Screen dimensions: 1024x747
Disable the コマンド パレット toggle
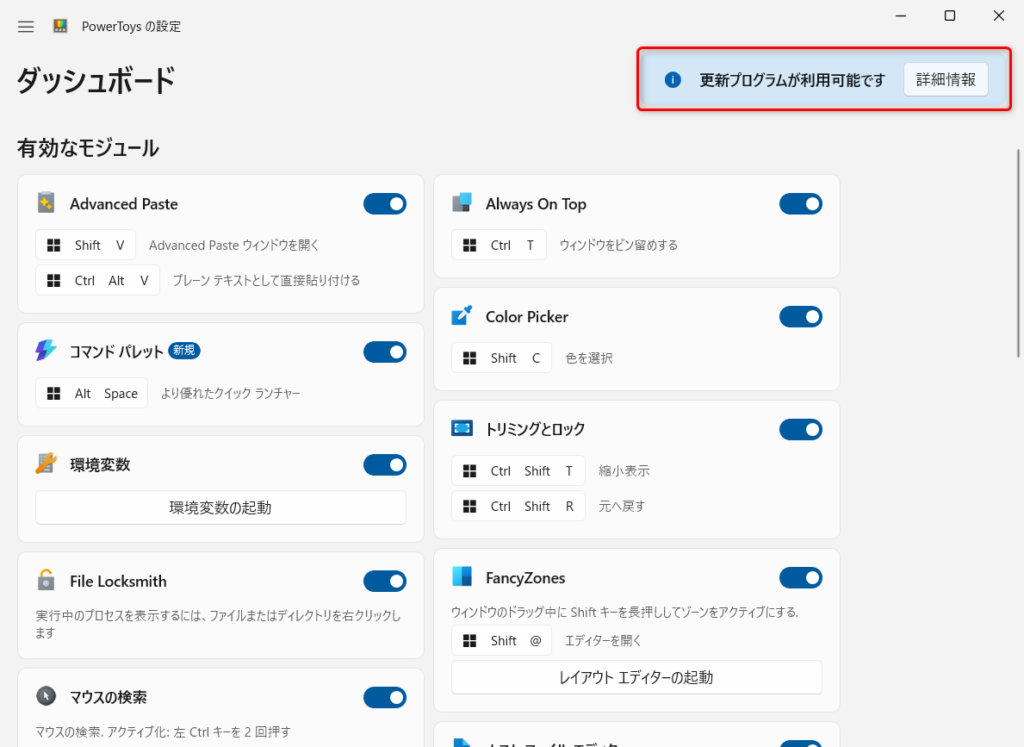tap(385, 352)
